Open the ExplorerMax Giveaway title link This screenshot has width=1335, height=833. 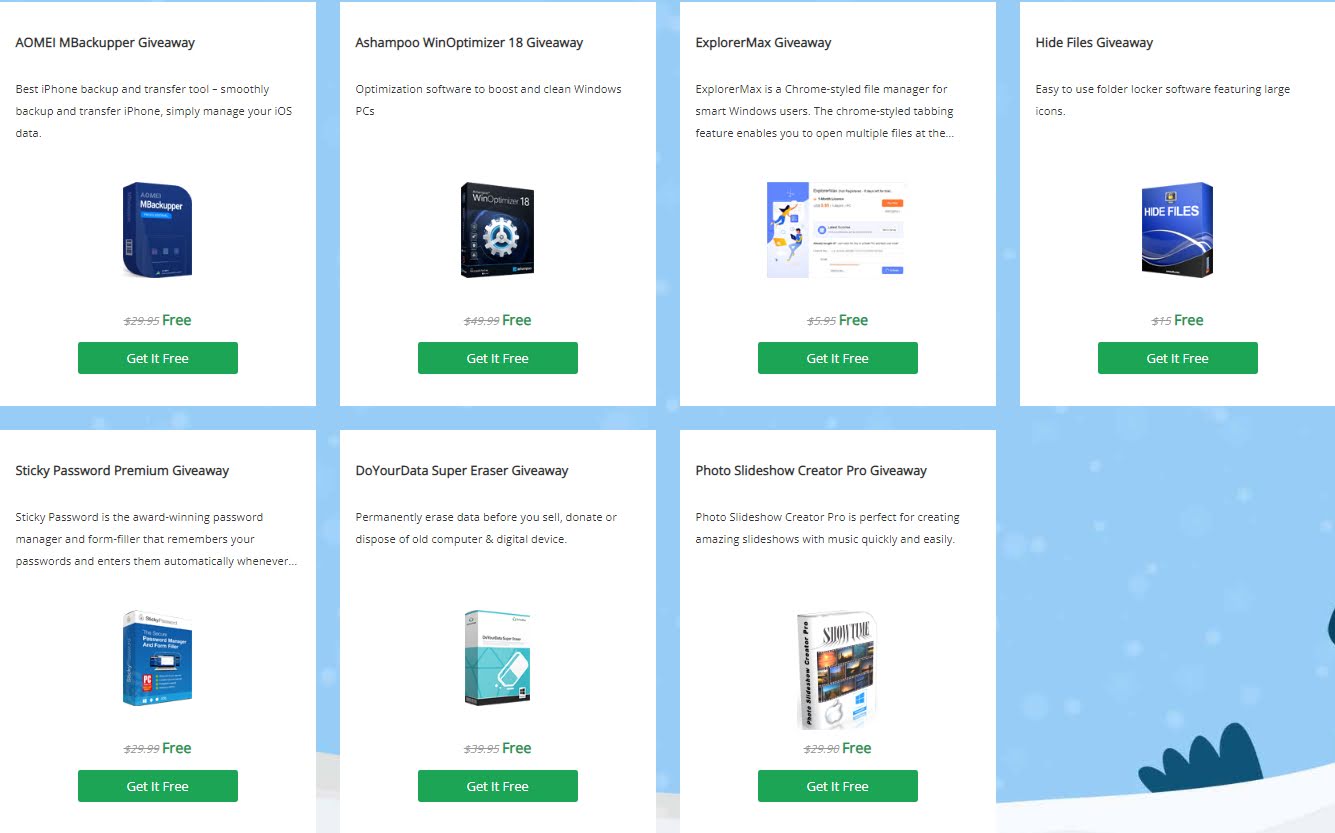[763, 43]
